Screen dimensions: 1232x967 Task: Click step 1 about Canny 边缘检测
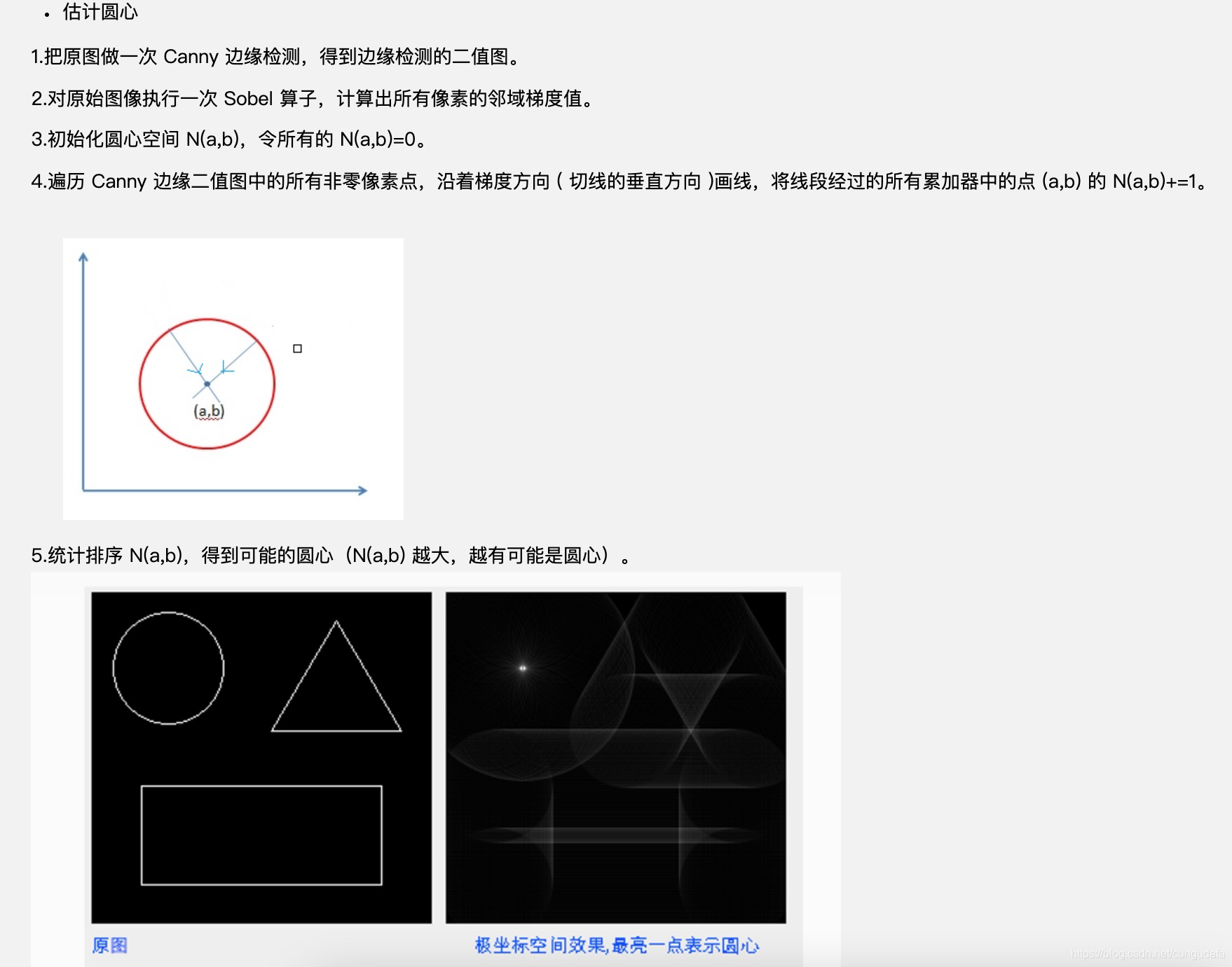tap(277, 57)
